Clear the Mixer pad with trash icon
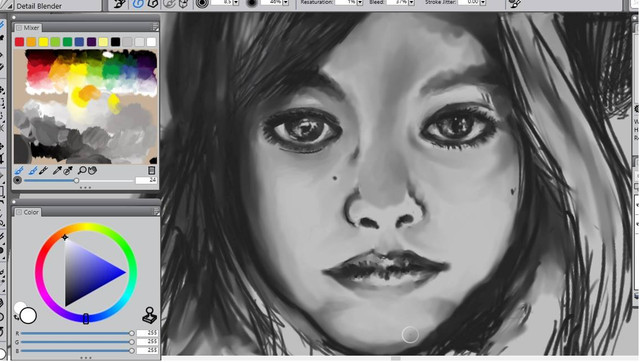640x362 pixels. point(151,170)
